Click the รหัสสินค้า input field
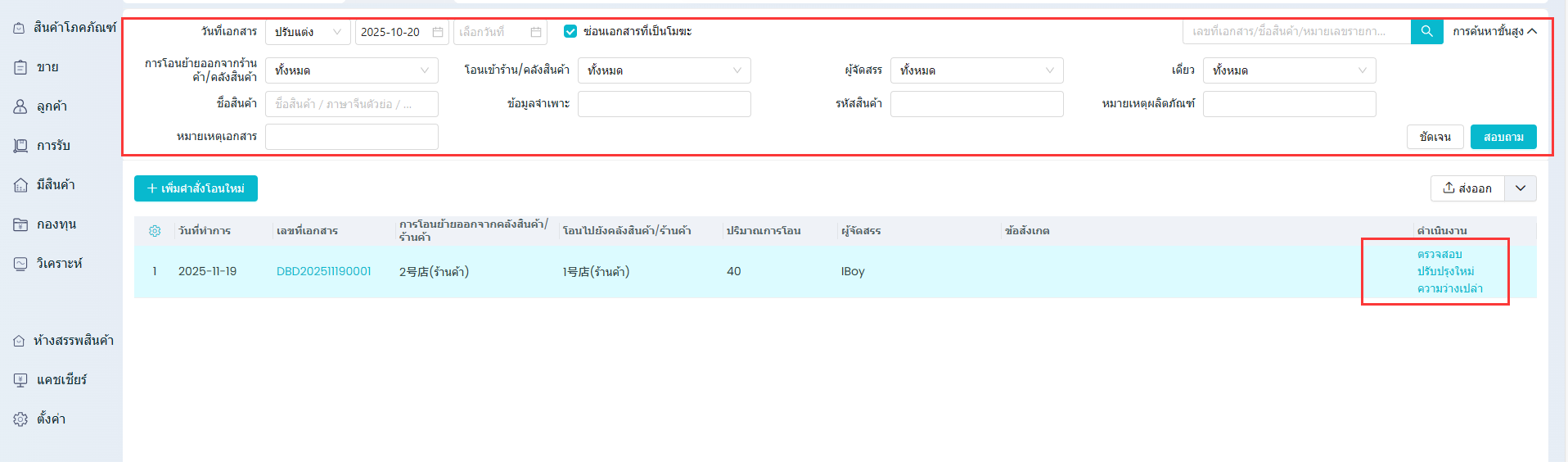Image resolution: width=1568 pixels, height=462 pixels. pyautogui.click(x=976, y=104)
